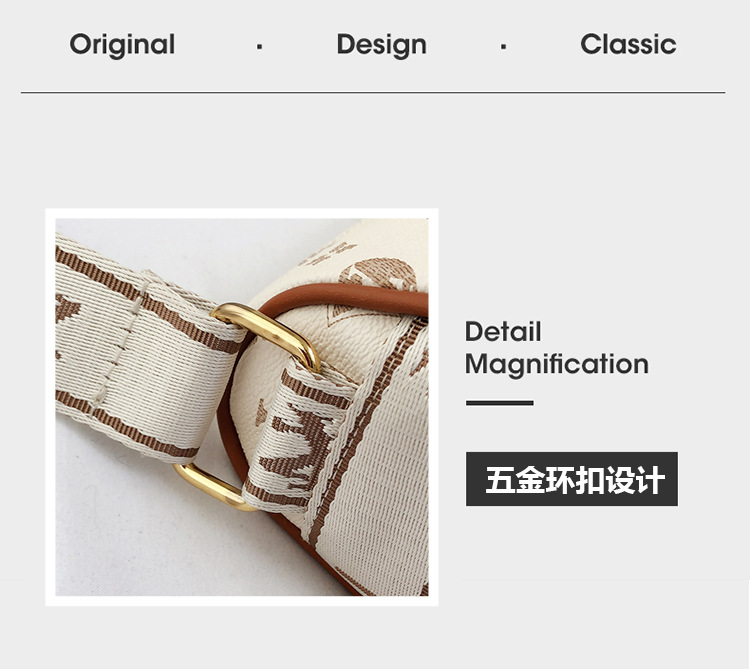Viewport: 750px width, 669px height.
Task: Click the brown logo print on the bag
Action: click(x=378, y=275)
